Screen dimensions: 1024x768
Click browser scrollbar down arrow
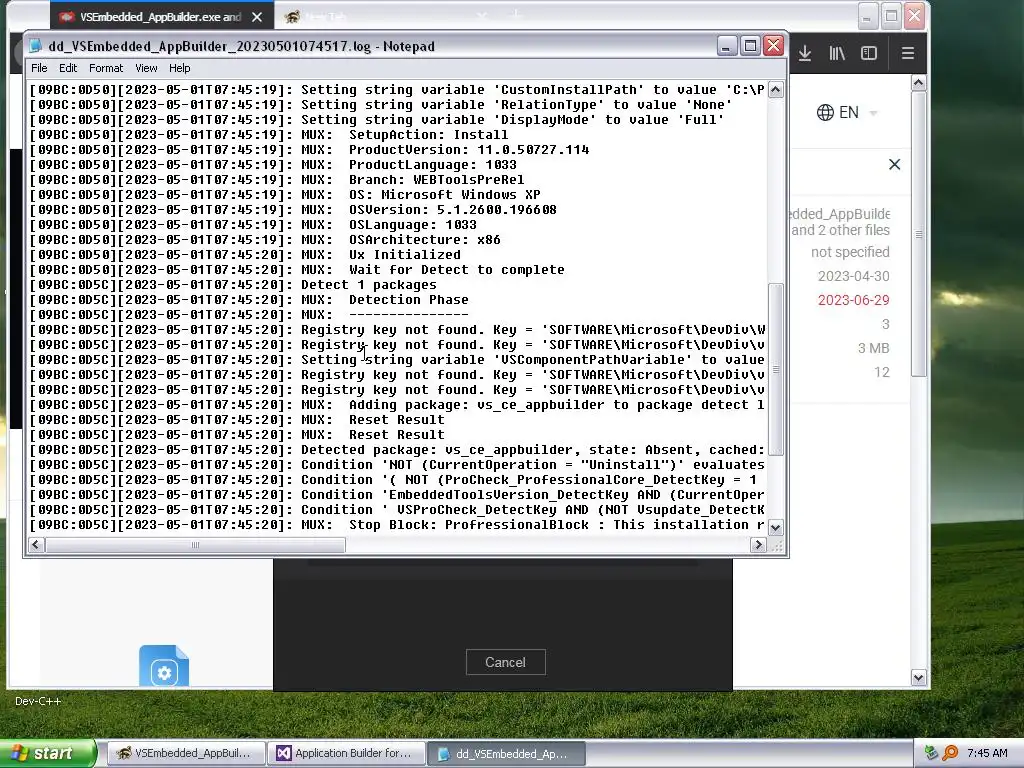[x=918, y=677]
